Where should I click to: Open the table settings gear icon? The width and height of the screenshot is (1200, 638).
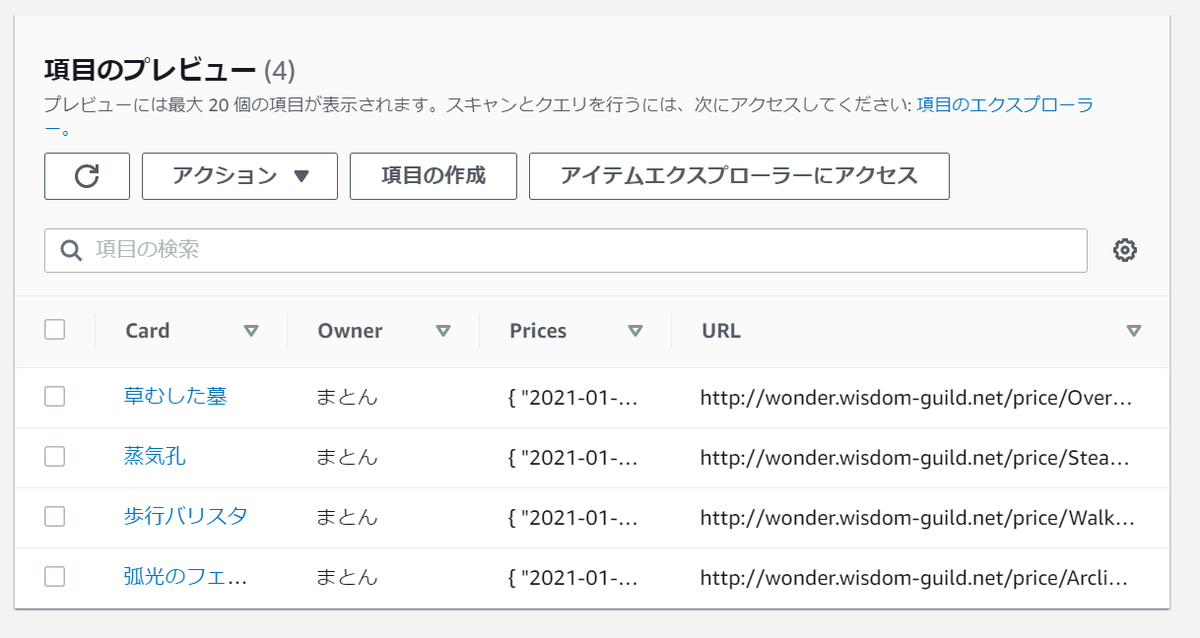tap(1125, 250)
